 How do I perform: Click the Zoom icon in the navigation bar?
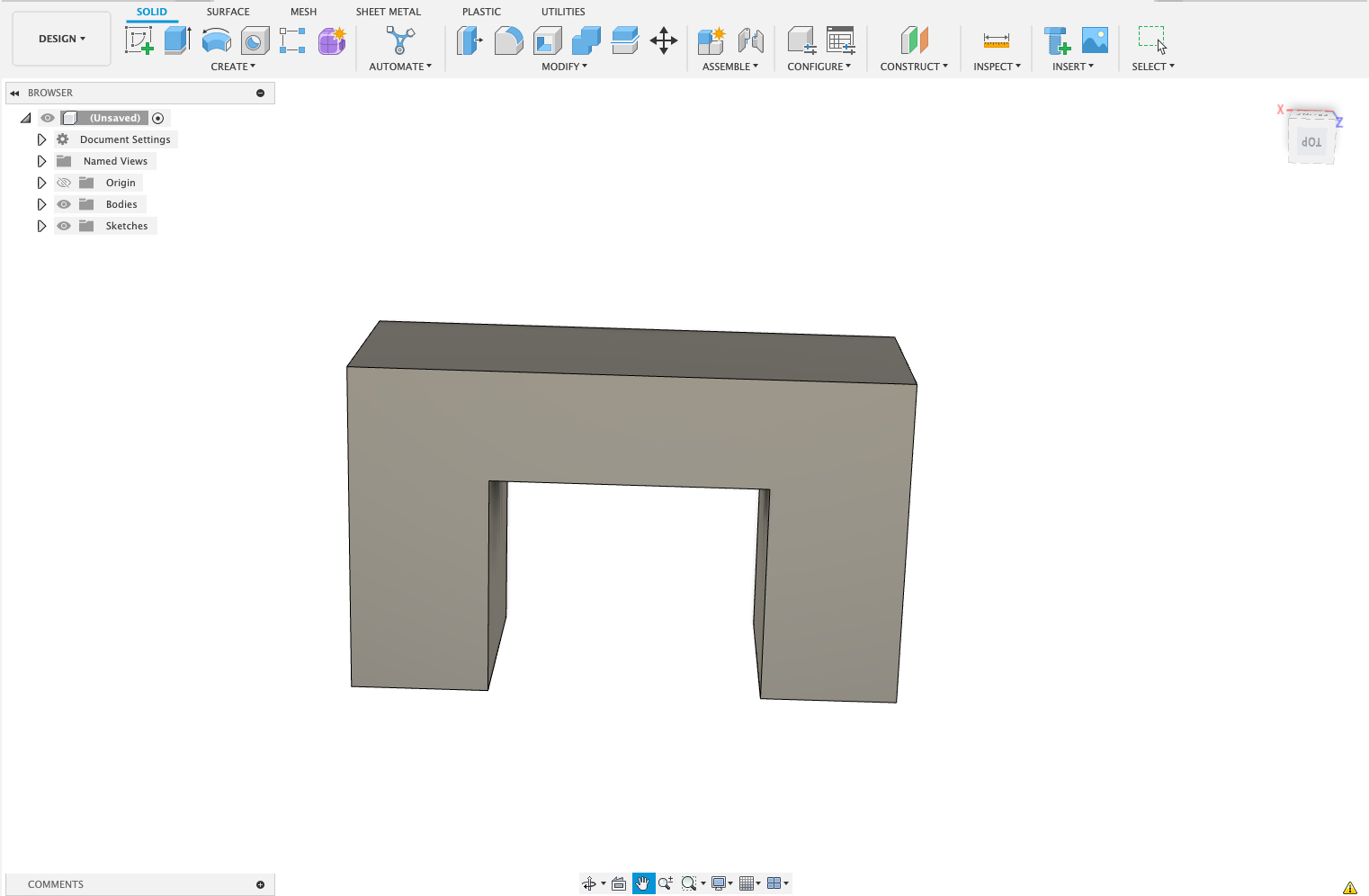(666, 883)
